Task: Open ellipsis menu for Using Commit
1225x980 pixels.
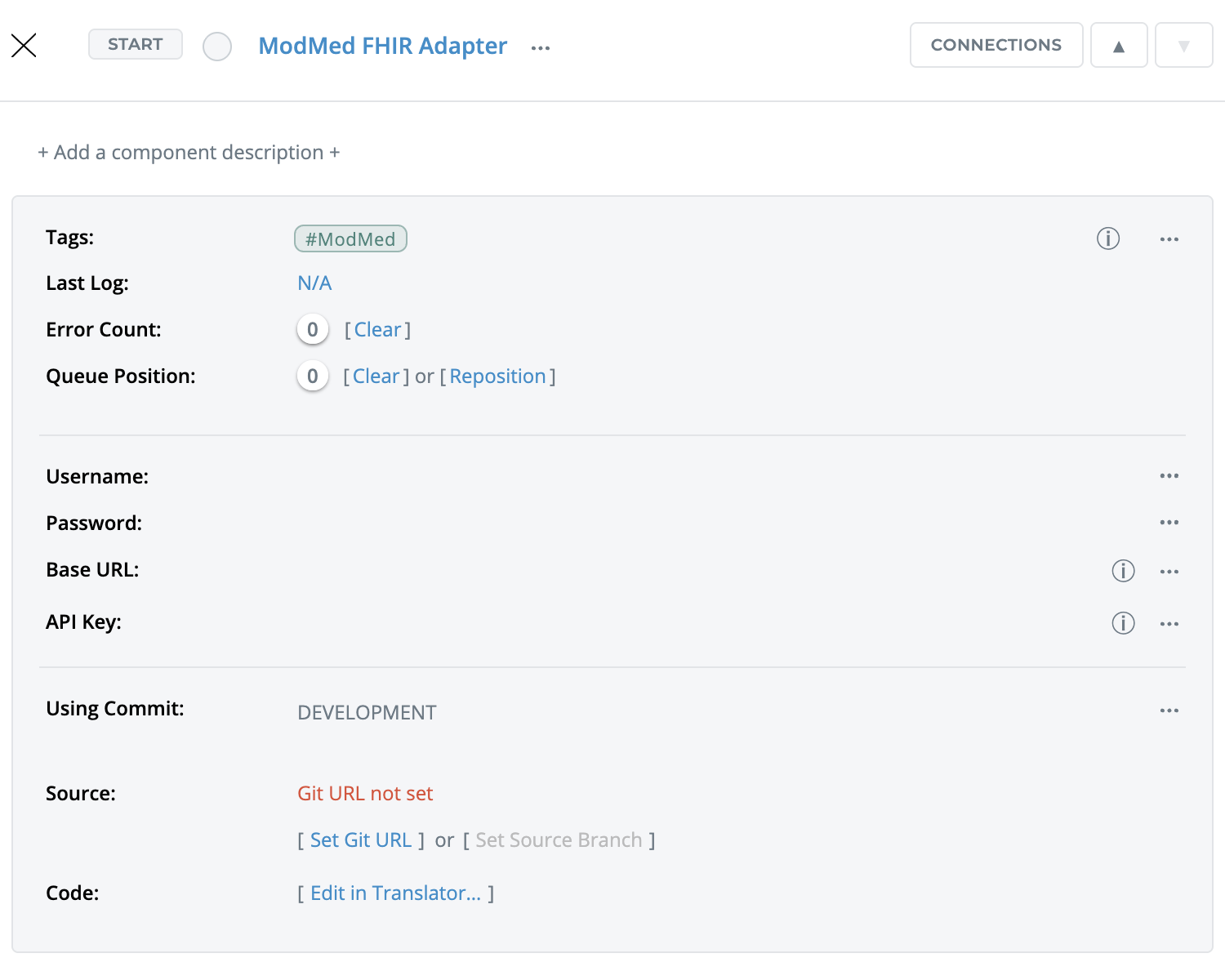Action: 1169,710
